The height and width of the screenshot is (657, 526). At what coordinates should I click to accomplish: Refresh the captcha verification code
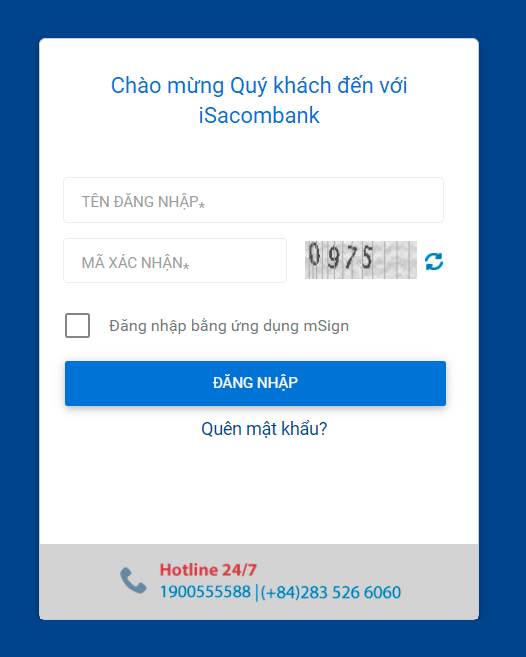pos(434,261)
